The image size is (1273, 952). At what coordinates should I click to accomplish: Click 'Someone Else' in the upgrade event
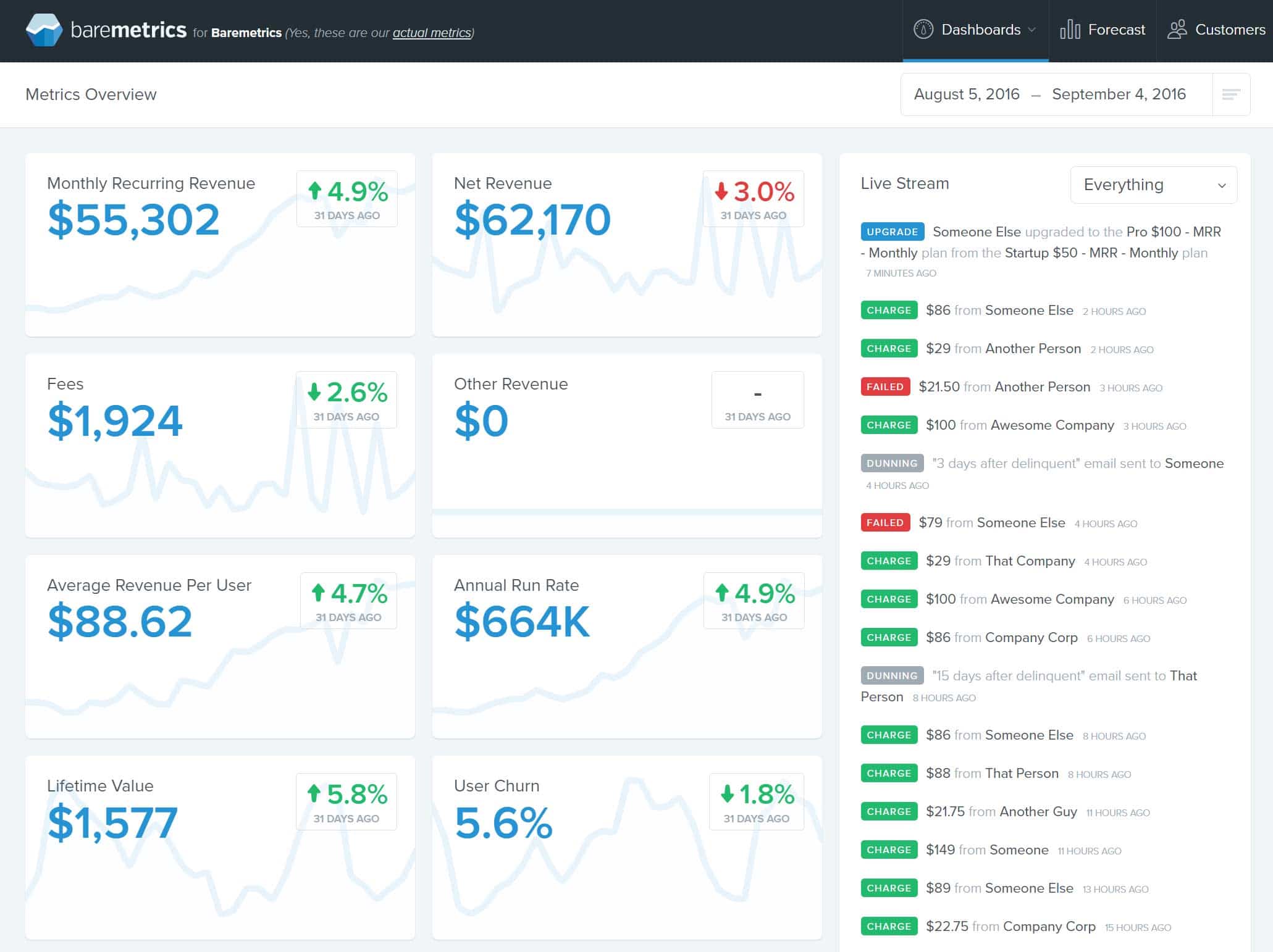(977, 232)
